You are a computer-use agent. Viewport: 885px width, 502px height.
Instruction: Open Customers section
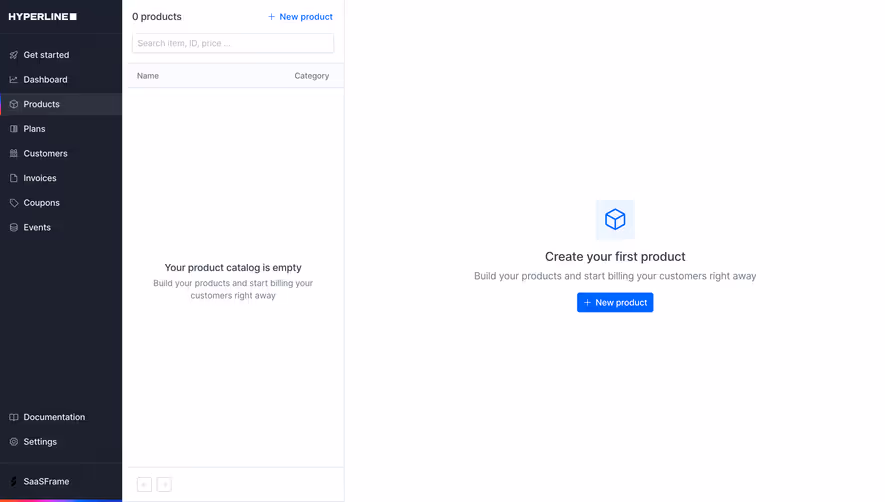45,153
